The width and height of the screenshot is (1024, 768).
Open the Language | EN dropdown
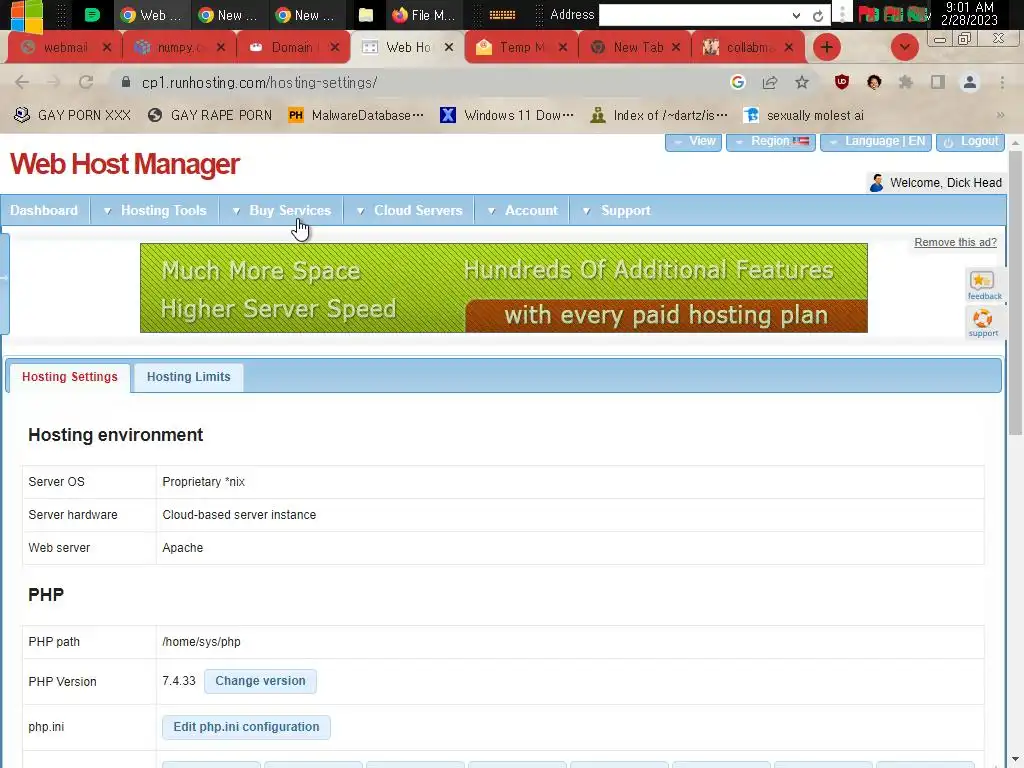click(876, 142)
